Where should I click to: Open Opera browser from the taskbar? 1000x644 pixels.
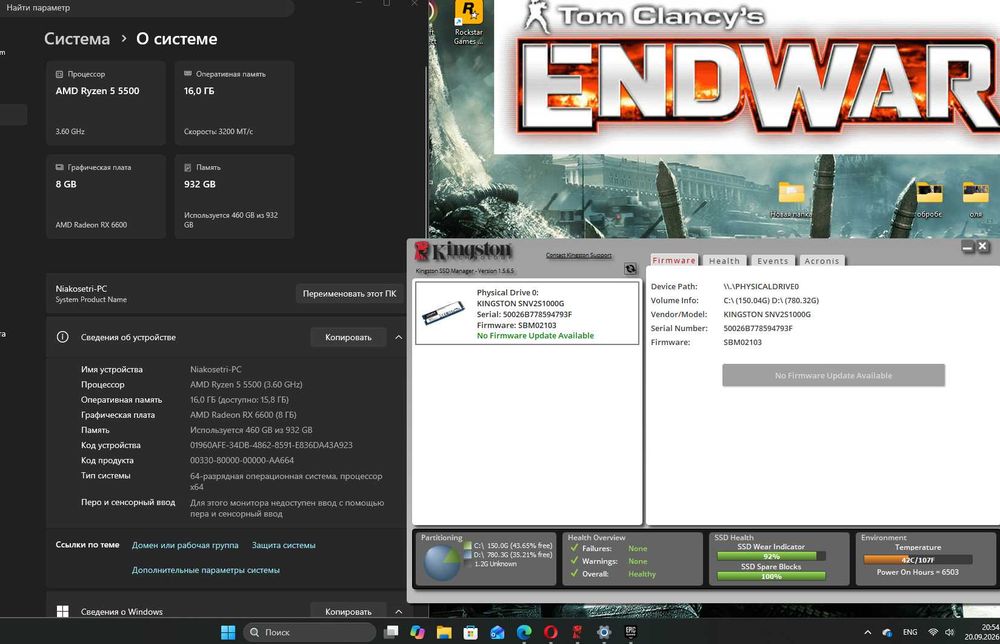tap(551, 632)
